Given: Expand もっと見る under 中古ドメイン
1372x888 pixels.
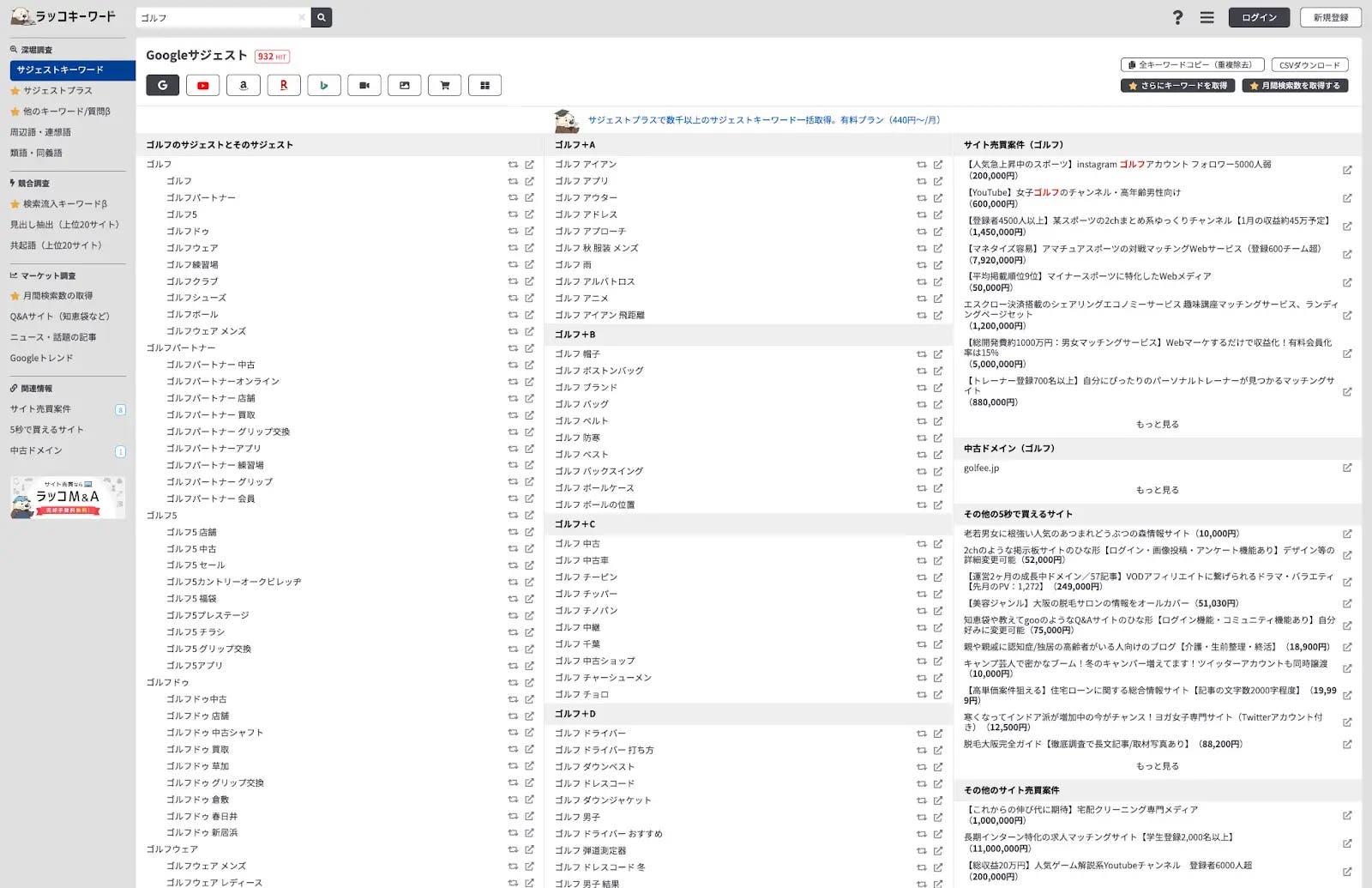Looking at the screenshot, I should [1157, 490].
